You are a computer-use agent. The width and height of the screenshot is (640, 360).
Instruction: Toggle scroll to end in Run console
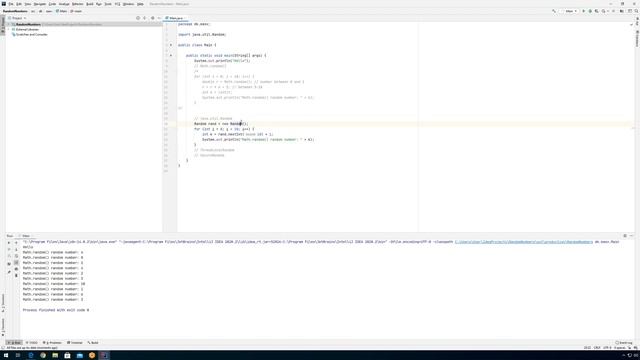click(x=16, y=262)
